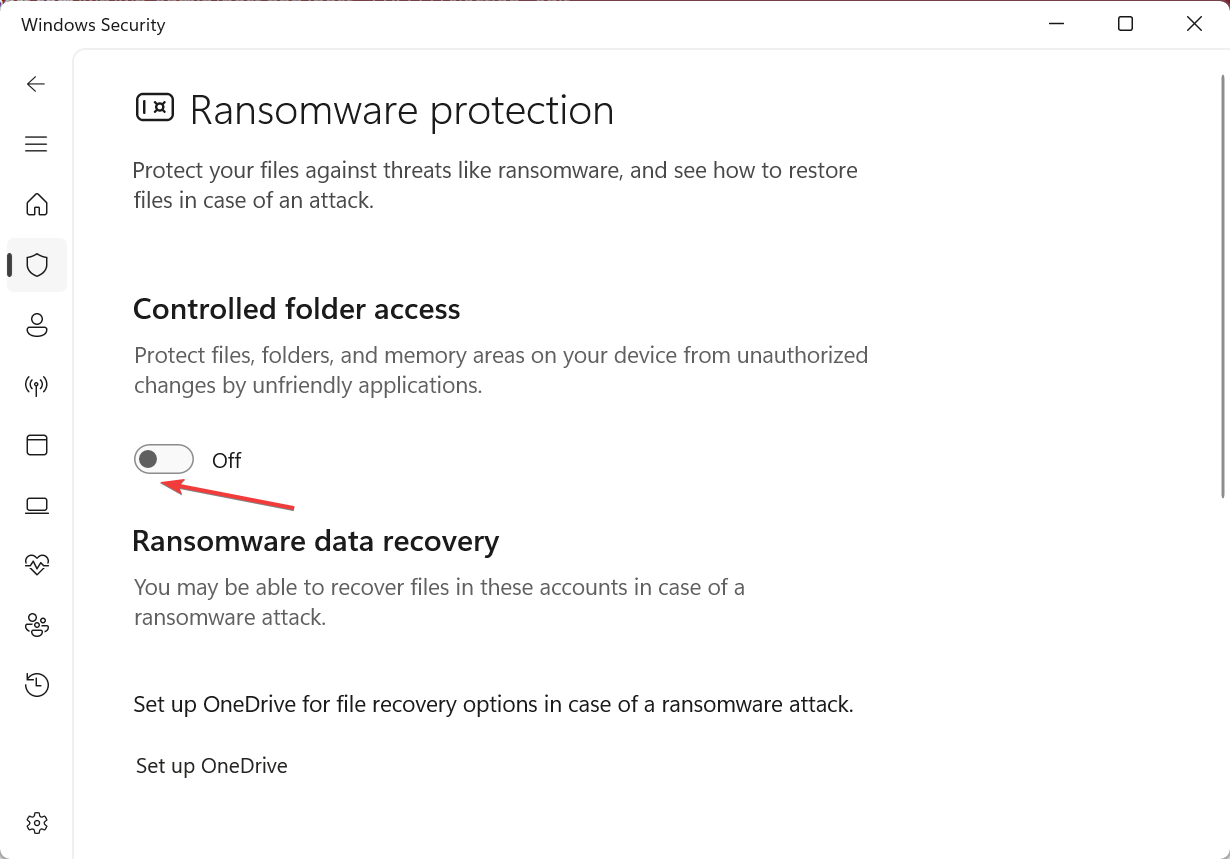This screenshot has width=1230, height=859.
Task: Turn on Controlled folder access toggle
Action: pyautogui.click(x=164, y=459)
